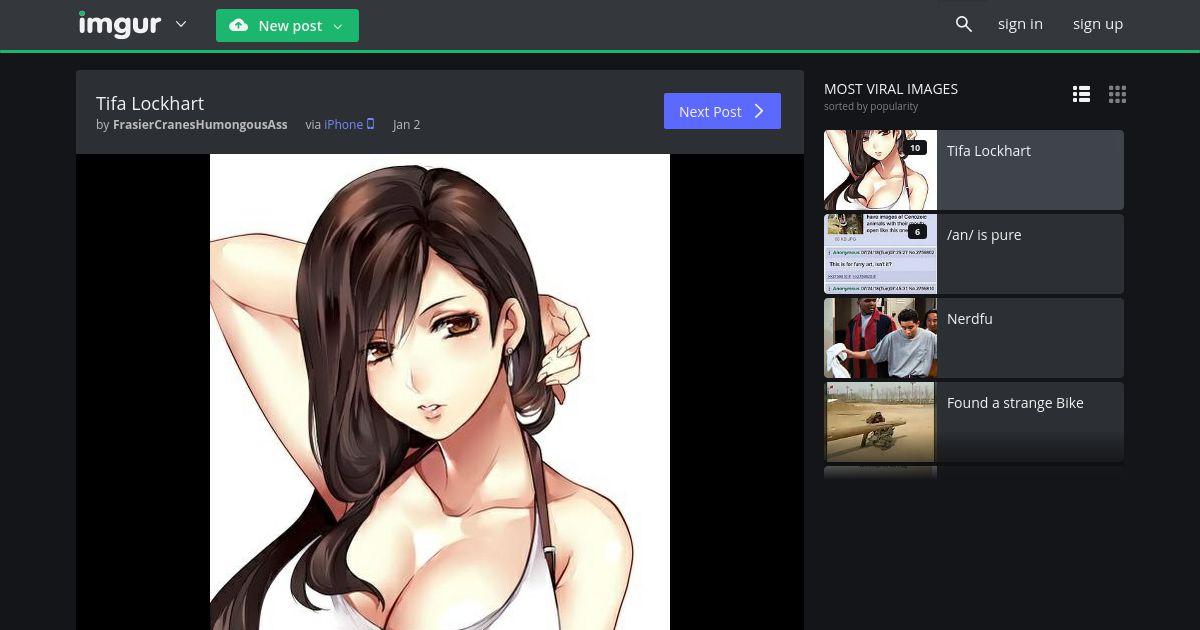
Task: Click the 'Jan 2' post date
Action: tap(406, 125)
